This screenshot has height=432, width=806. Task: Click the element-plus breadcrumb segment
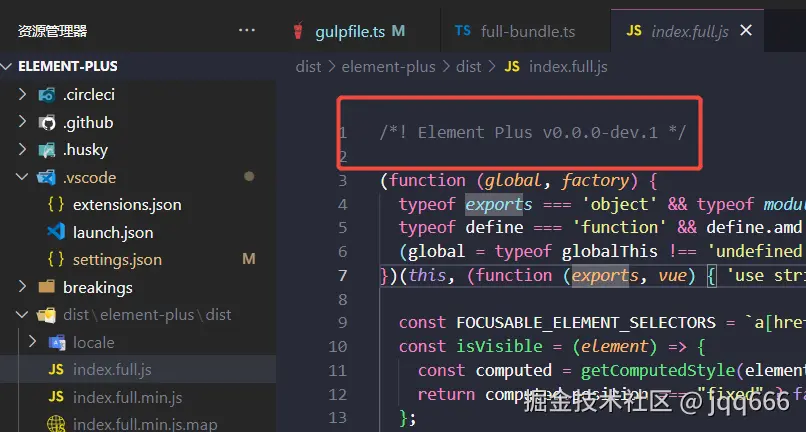pos(388,67)
